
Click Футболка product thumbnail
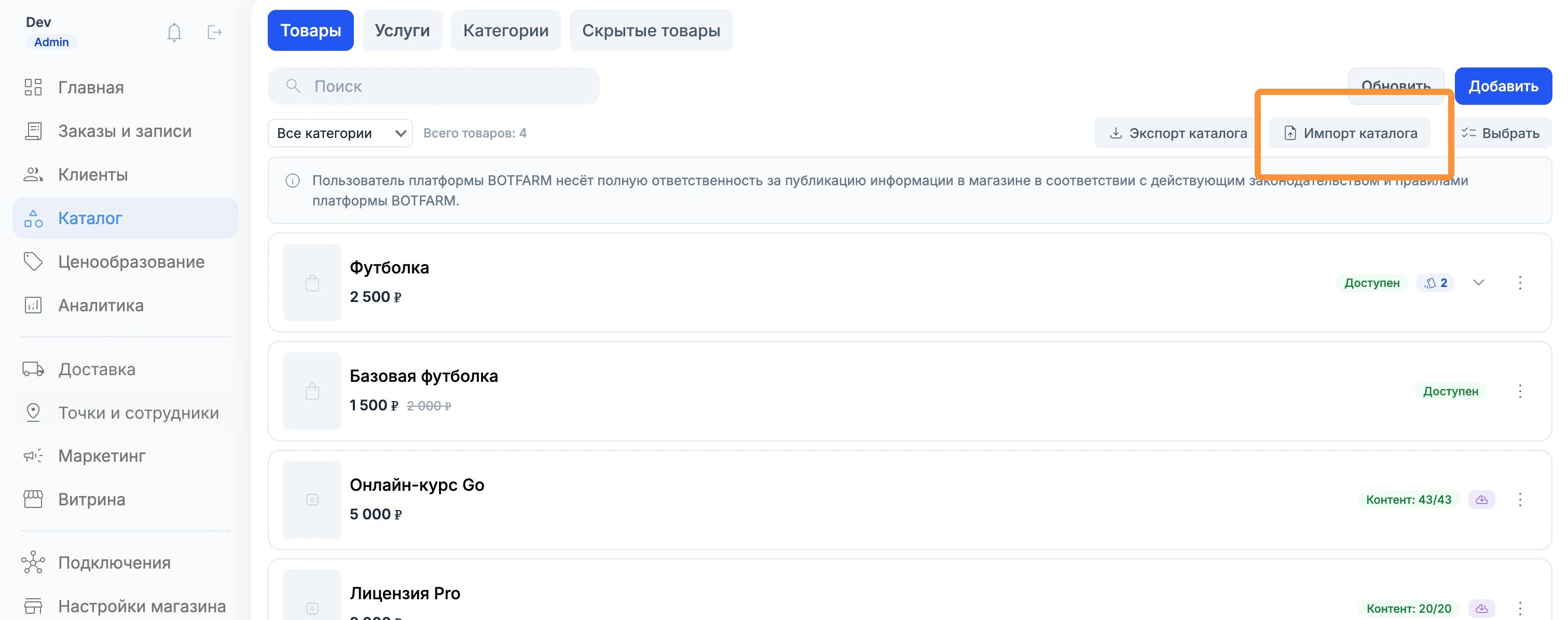[312, 282]
